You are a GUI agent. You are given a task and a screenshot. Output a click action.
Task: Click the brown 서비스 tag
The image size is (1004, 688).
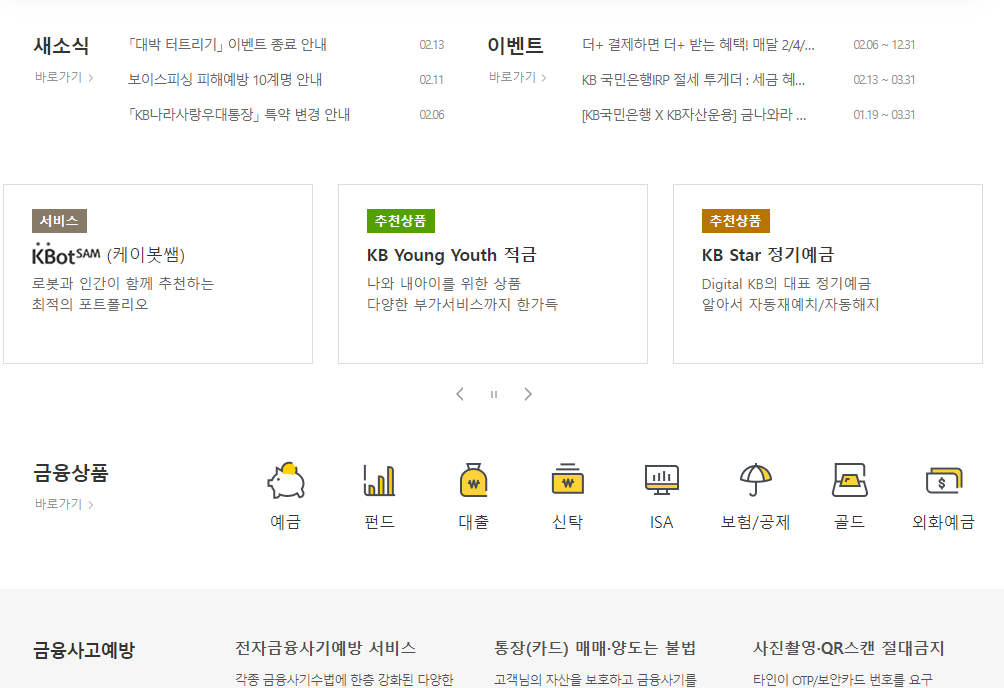[x=60, y=221]
